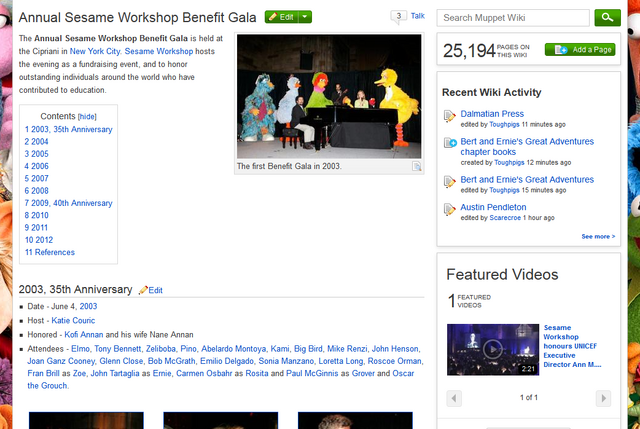The width and height of the screenshot is (640, 429).
Task: Open the Edit button dropdown arrow
Action: [305, 17]
